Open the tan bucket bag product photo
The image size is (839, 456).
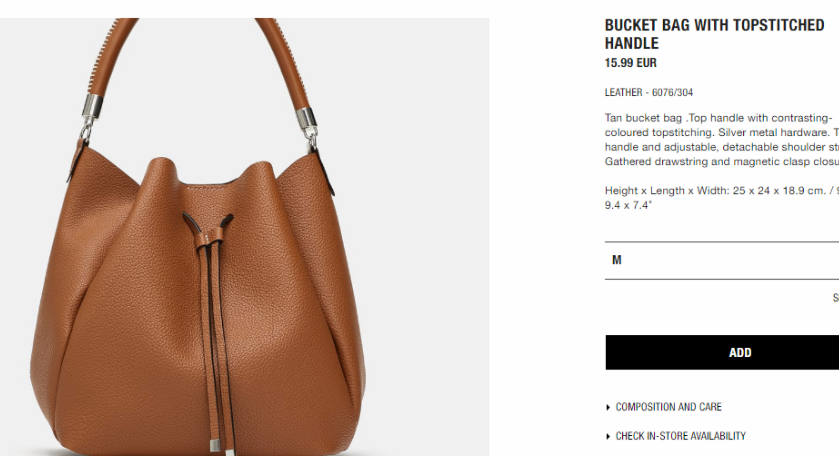[x=245, y=237]
